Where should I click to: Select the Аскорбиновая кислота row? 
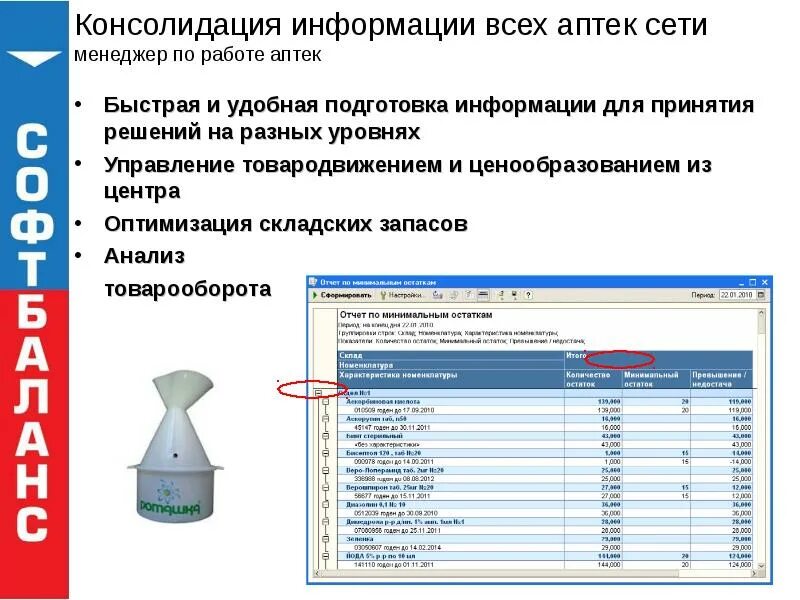(545, 402)
